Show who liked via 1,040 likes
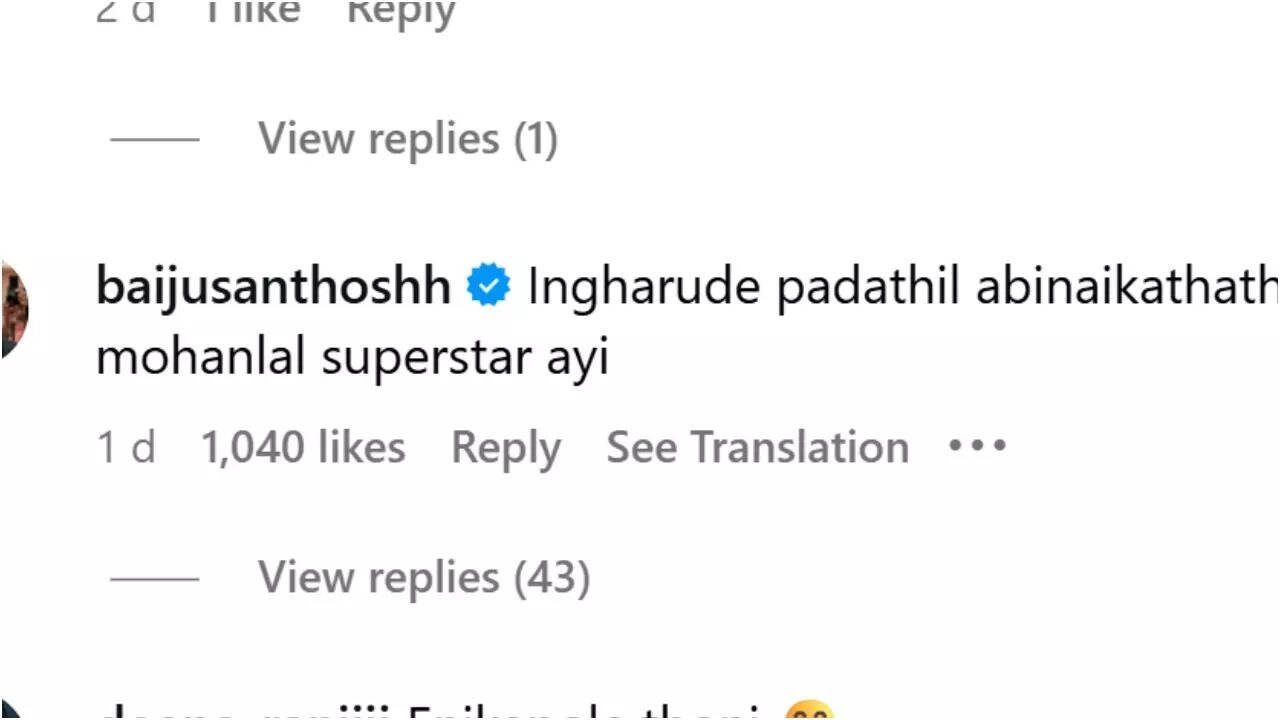The height and width of the screenshot is (720, 1280). pos(303,447)
